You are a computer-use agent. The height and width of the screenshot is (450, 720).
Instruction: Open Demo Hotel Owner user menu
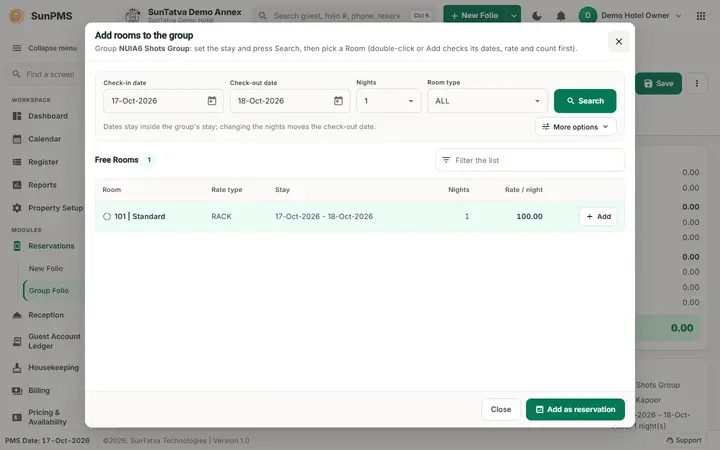click(x=630, y=16)
